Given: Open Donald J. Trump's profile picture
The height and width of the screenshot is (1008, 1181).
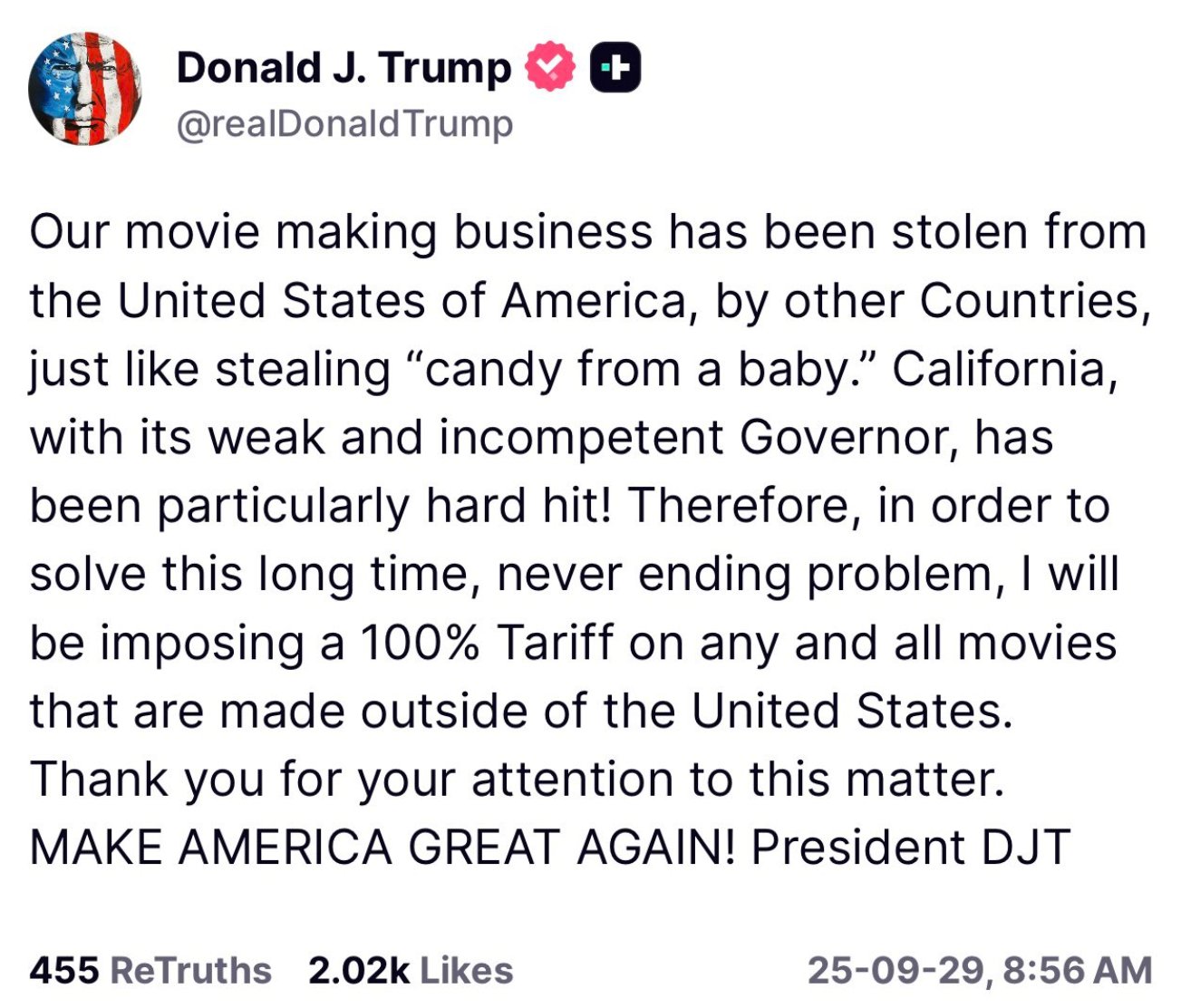Looking at the screenshot, I should tap(85, 88).
